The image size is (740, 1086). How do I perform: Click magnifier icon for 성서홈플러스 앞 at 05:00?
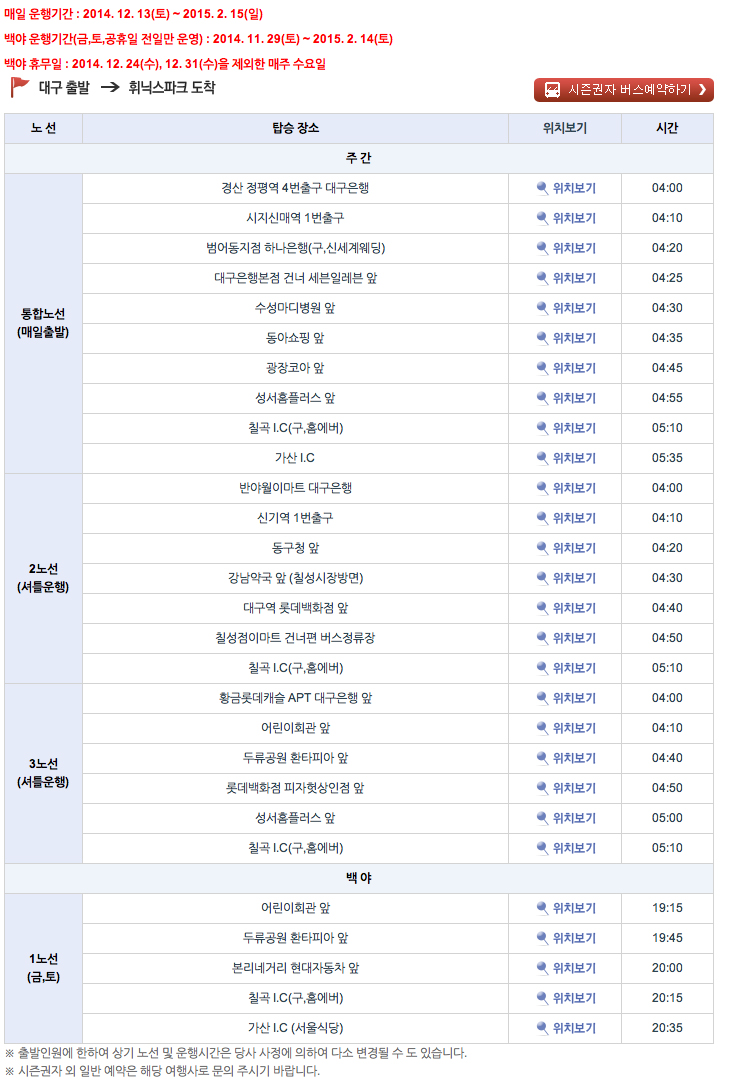pos(543,818)
